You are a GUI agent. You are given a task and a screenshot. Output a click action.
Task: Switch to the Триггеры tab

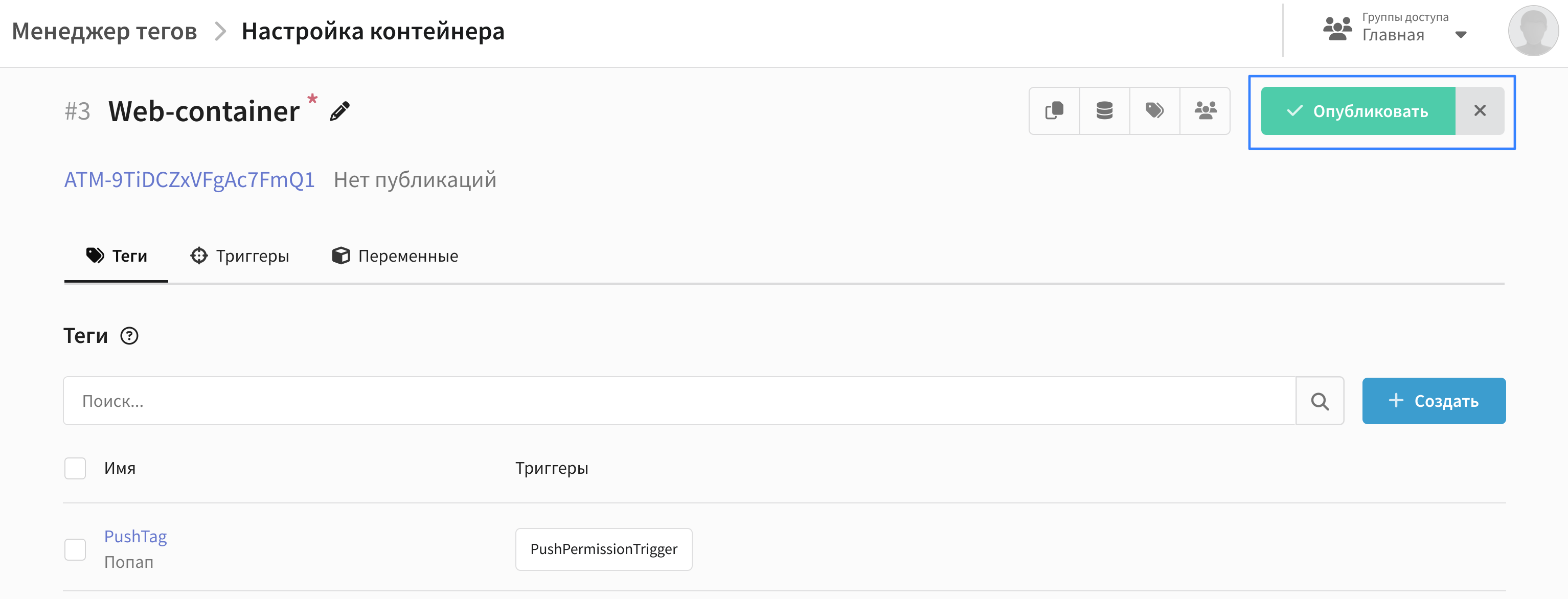click(x=239, y=256)
